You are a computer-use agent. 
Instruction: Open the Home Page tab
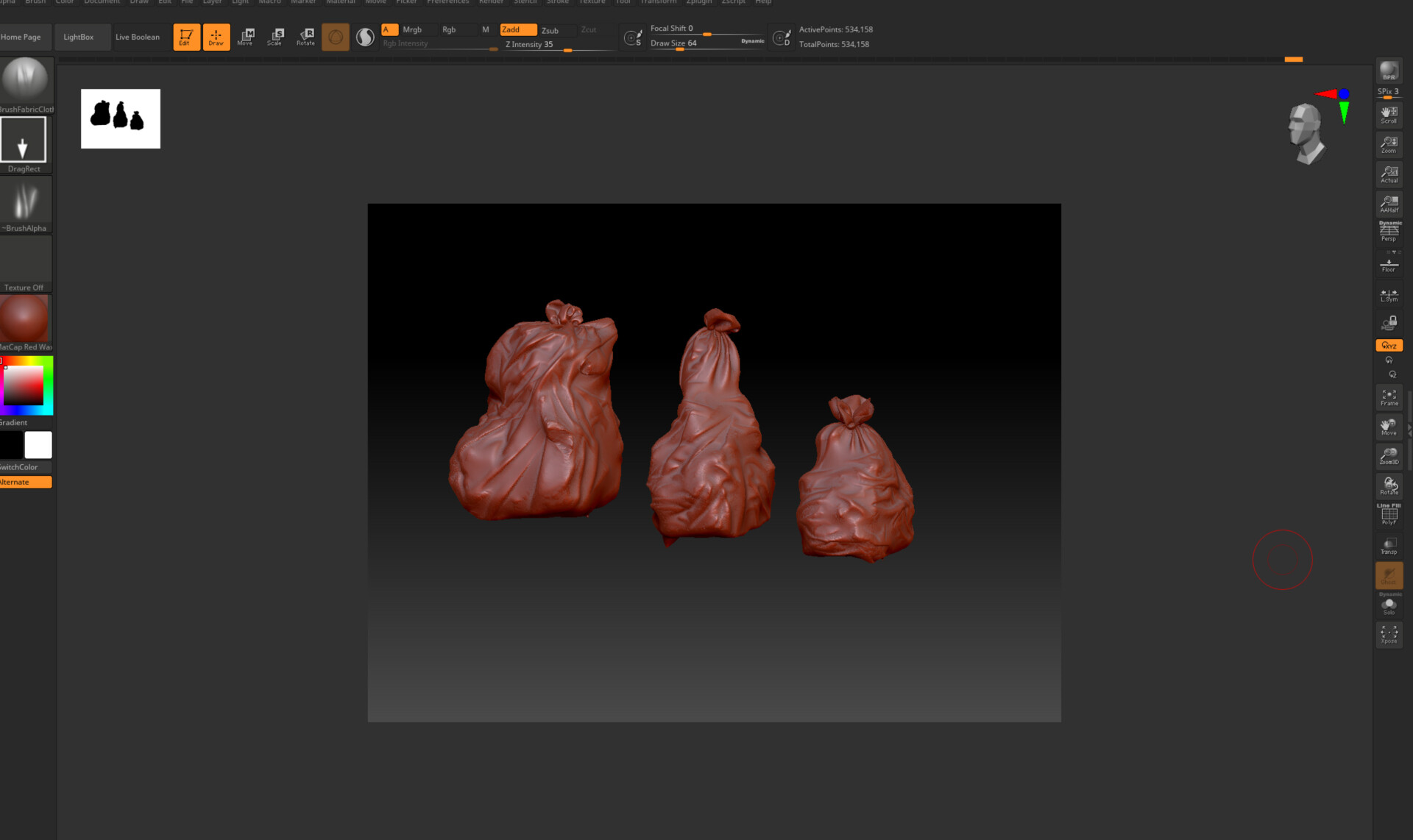click(21, 37)
